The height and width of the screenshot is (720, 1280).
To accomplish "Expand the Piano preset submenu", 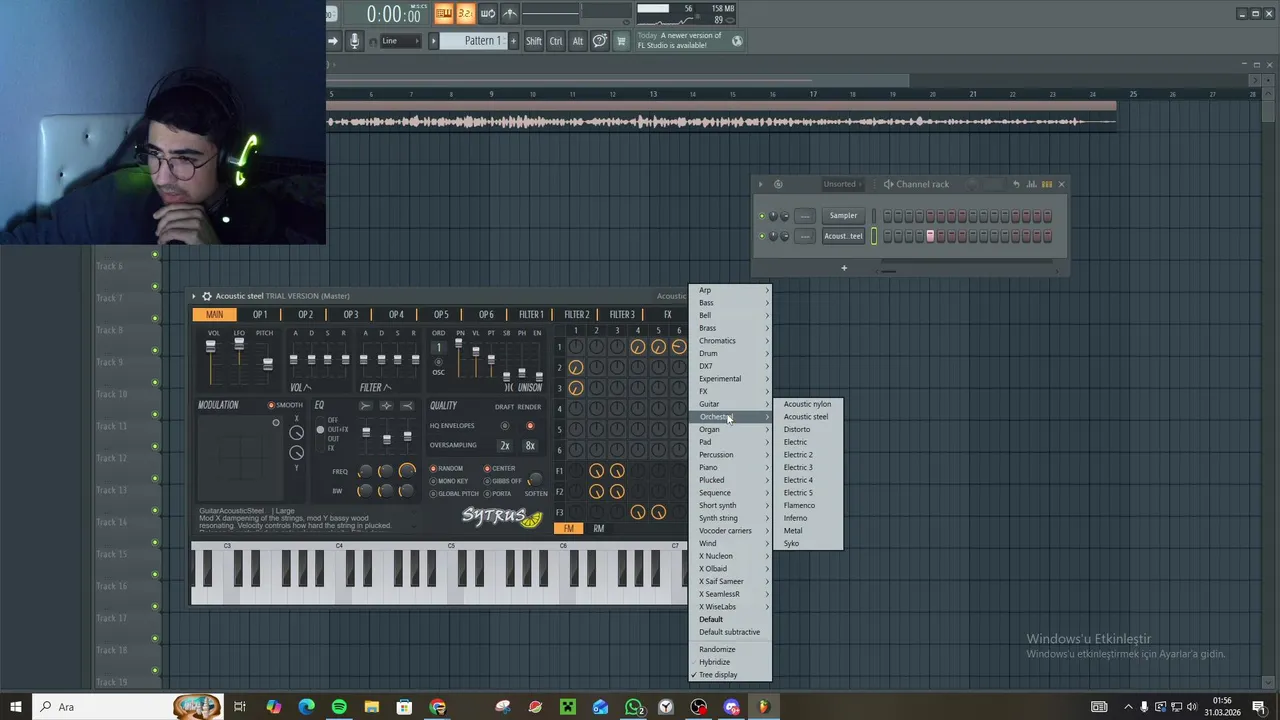I will pyautogui.click(x=731, y=467).
